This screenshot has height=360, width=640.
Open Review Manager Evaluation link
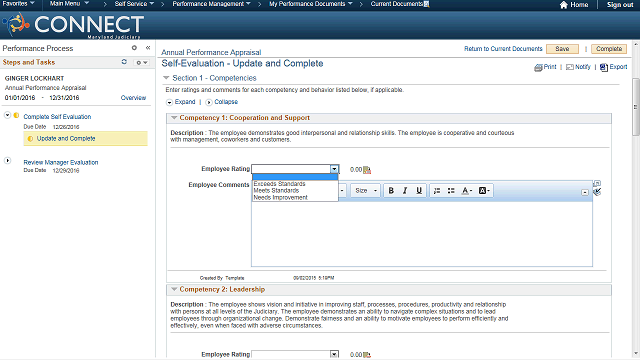click(x=61, y=162)
